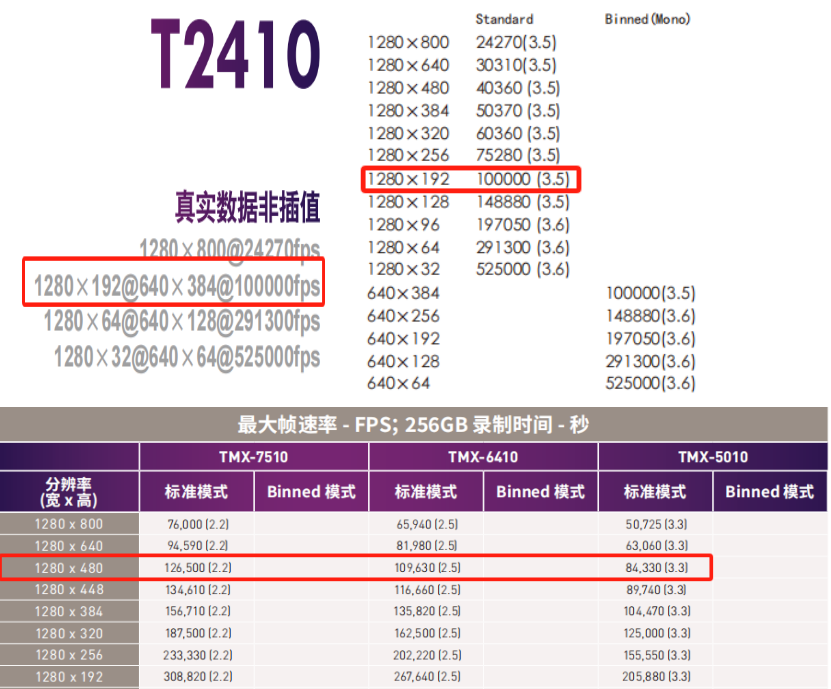
Task: Click the 真实数据非插值 heading
Action: (247, 207)
